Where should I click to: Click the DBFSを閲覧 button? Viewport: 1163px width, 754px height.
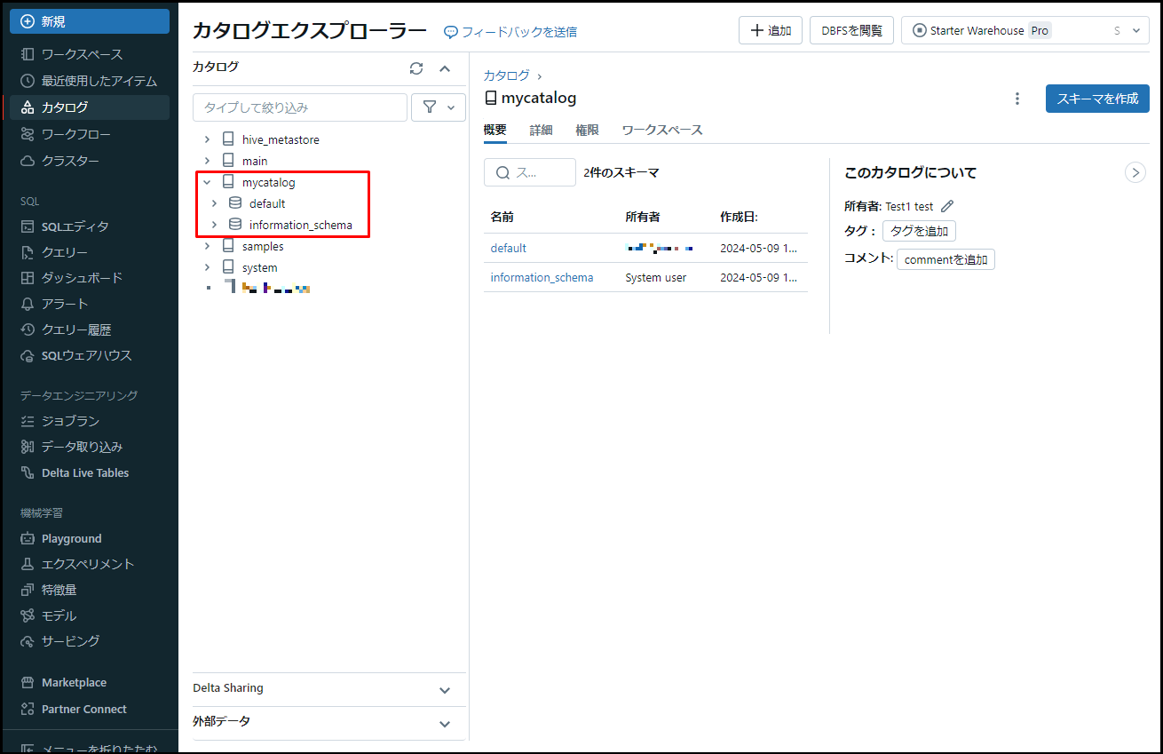[x=851, y=30]
